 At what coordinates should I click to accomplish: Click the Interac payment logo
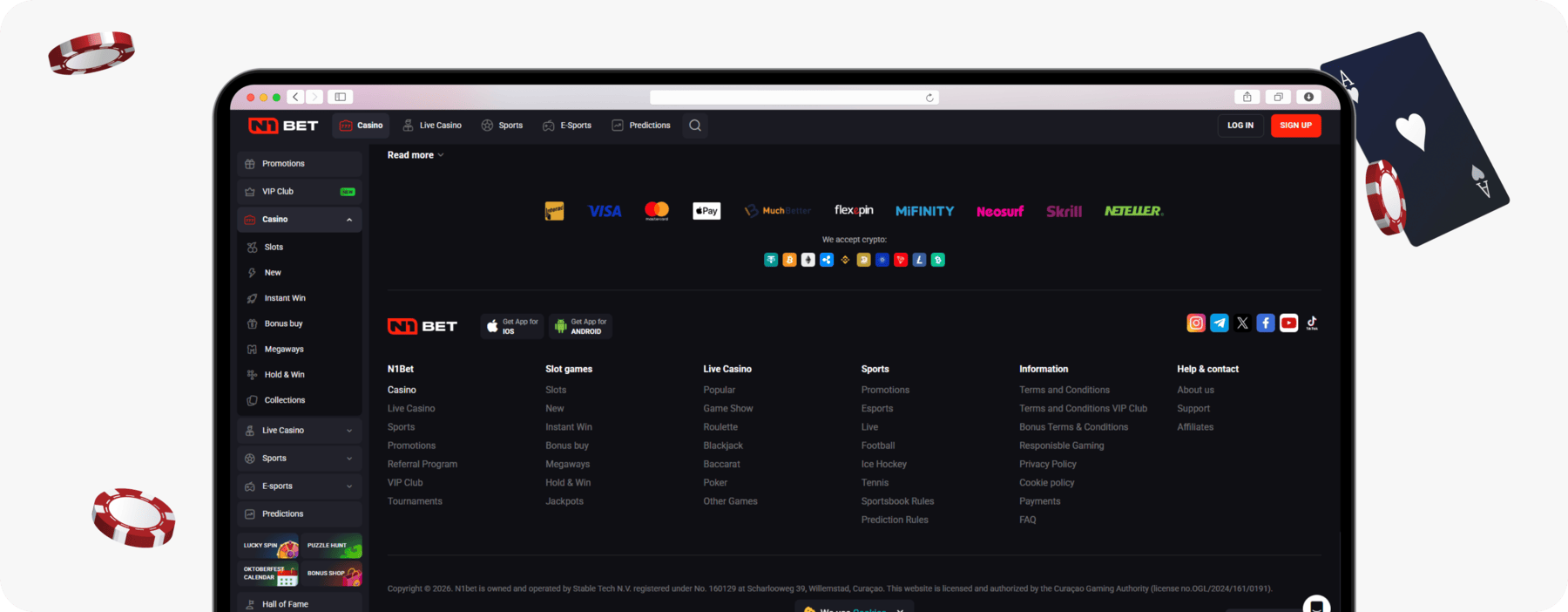point(554,211)
